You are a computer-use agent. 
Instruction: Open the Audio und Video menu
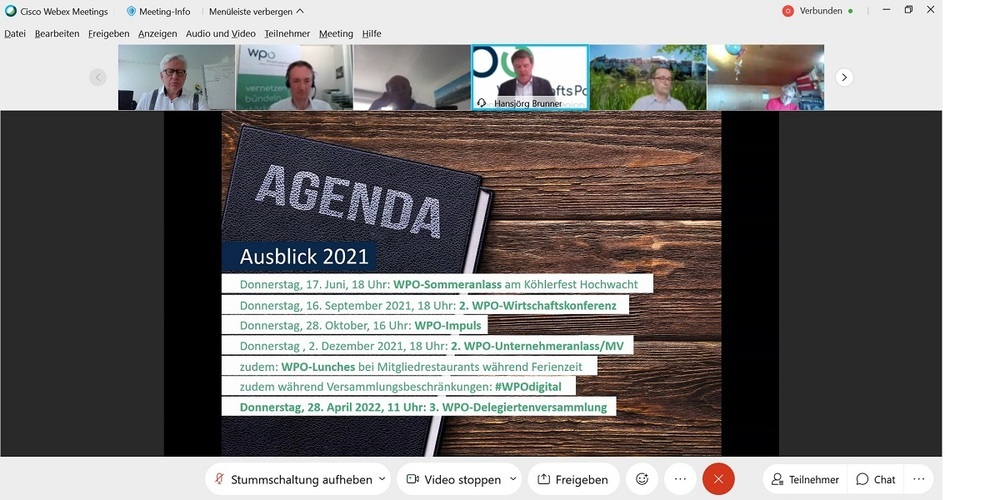(220, 33)
